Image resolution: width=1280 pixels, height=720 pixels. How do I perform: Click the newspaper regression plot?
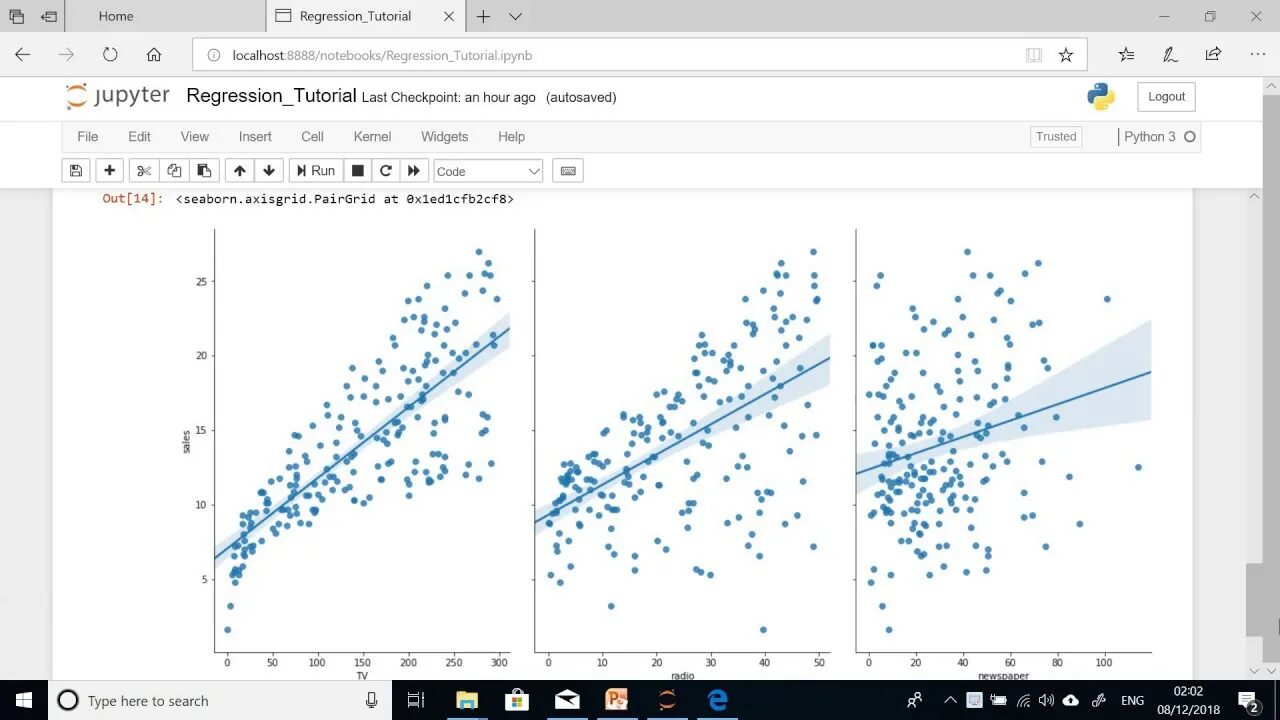click(1003, 441)
